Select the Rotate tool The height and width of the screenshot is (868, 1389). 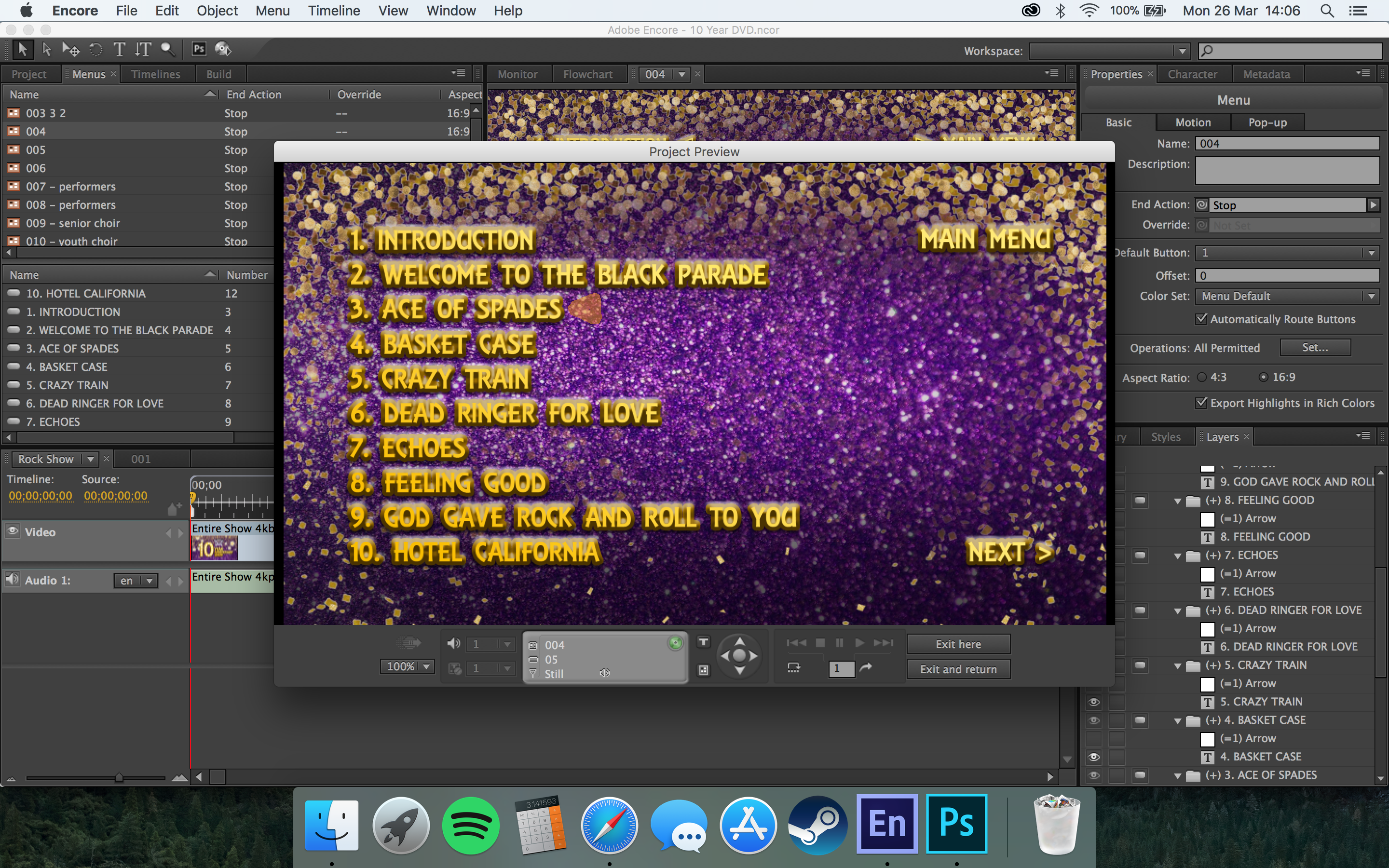tap(96, 49)
